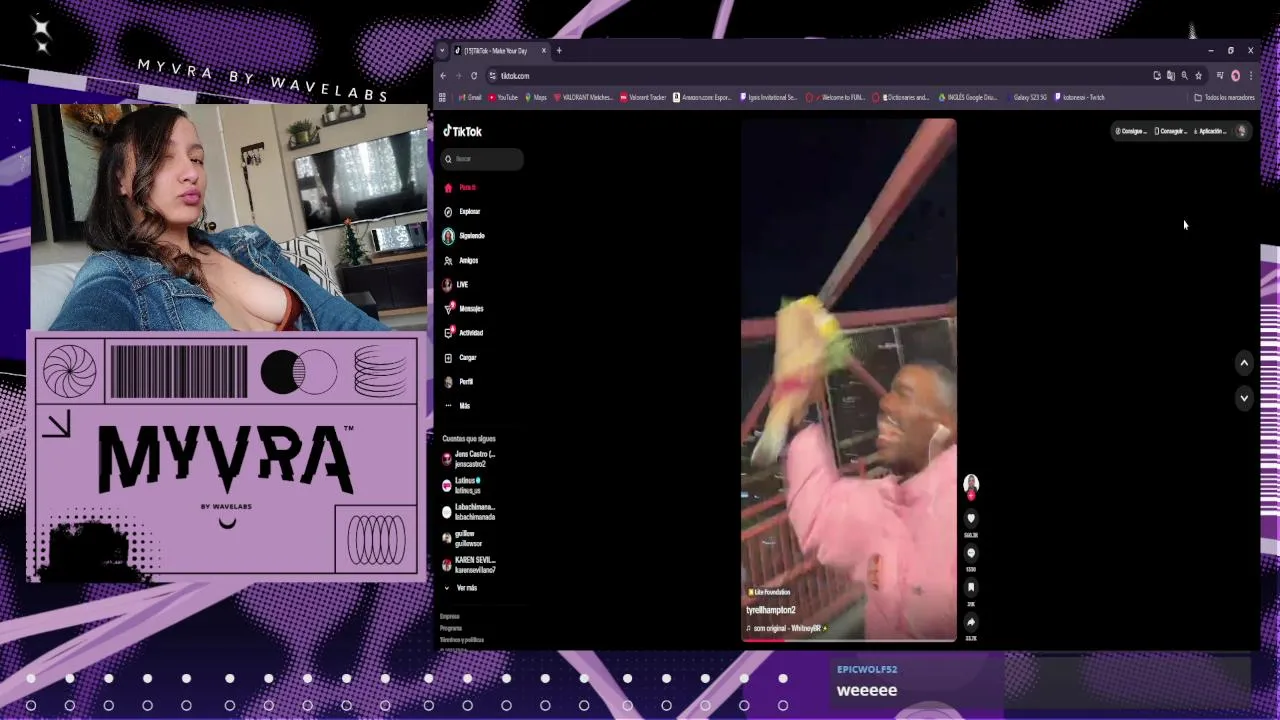
Task: Open the video creator's avatar
Action: click(970, 484)
